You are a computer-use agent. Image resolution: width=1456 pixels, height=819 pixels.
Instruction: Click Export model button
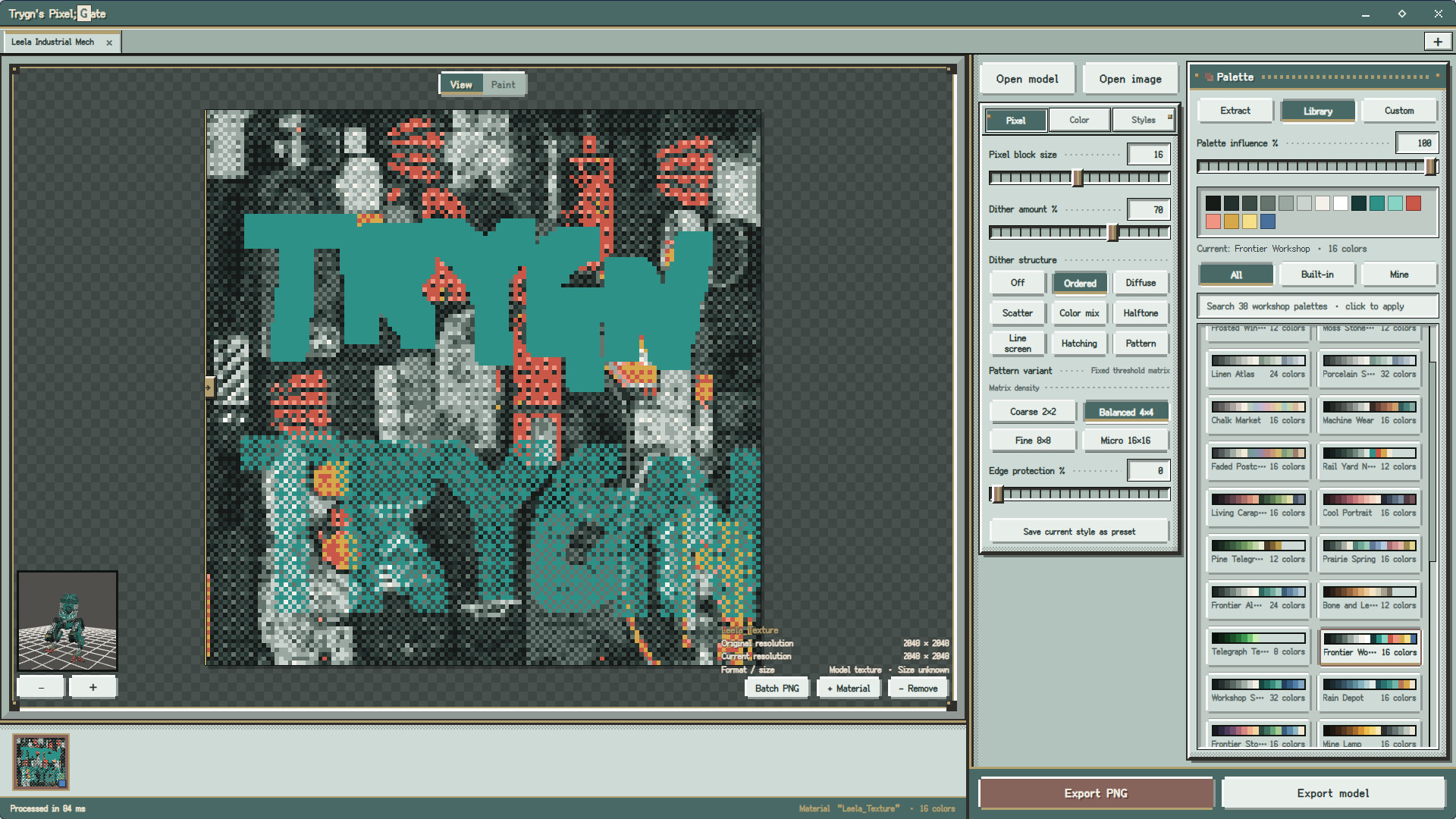(1333, 793)
